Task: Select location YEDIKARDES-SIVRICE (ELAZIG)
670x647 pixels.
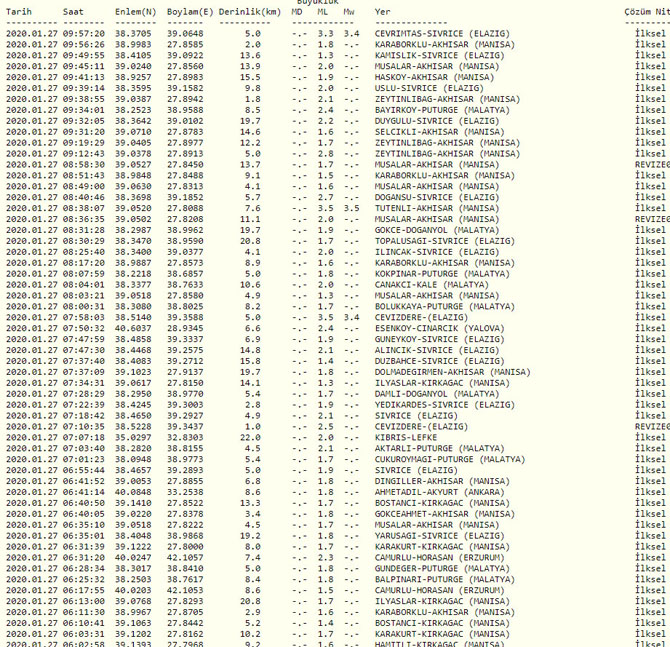Action: 445,405
